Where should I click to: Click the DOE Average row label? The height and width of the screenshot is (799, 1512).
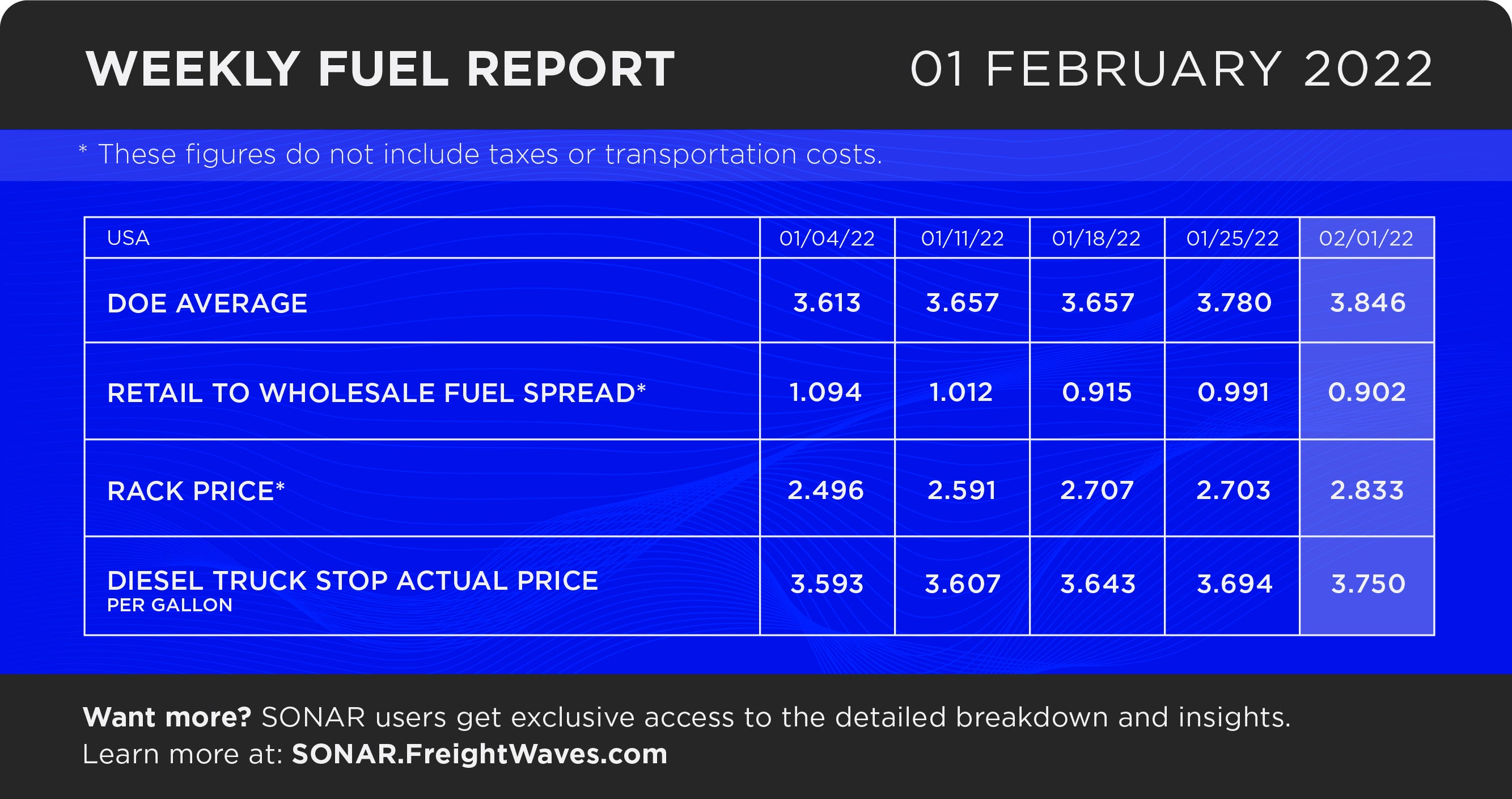point(207,303)
